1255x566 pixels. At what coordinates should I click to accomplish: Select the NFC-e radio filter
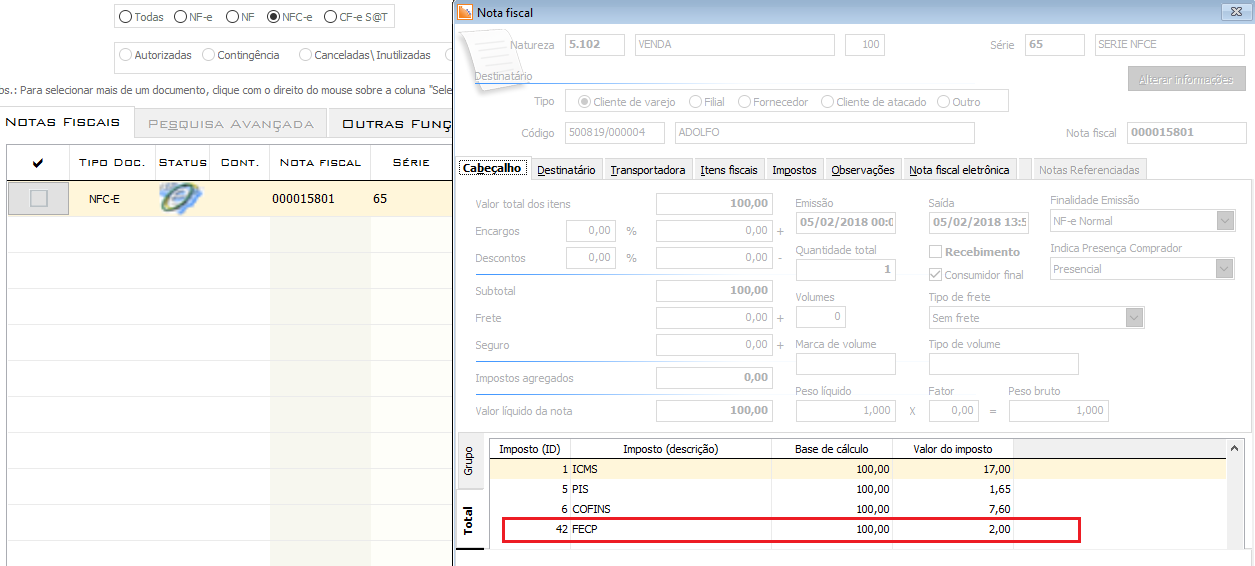click(x=273, y=17)
